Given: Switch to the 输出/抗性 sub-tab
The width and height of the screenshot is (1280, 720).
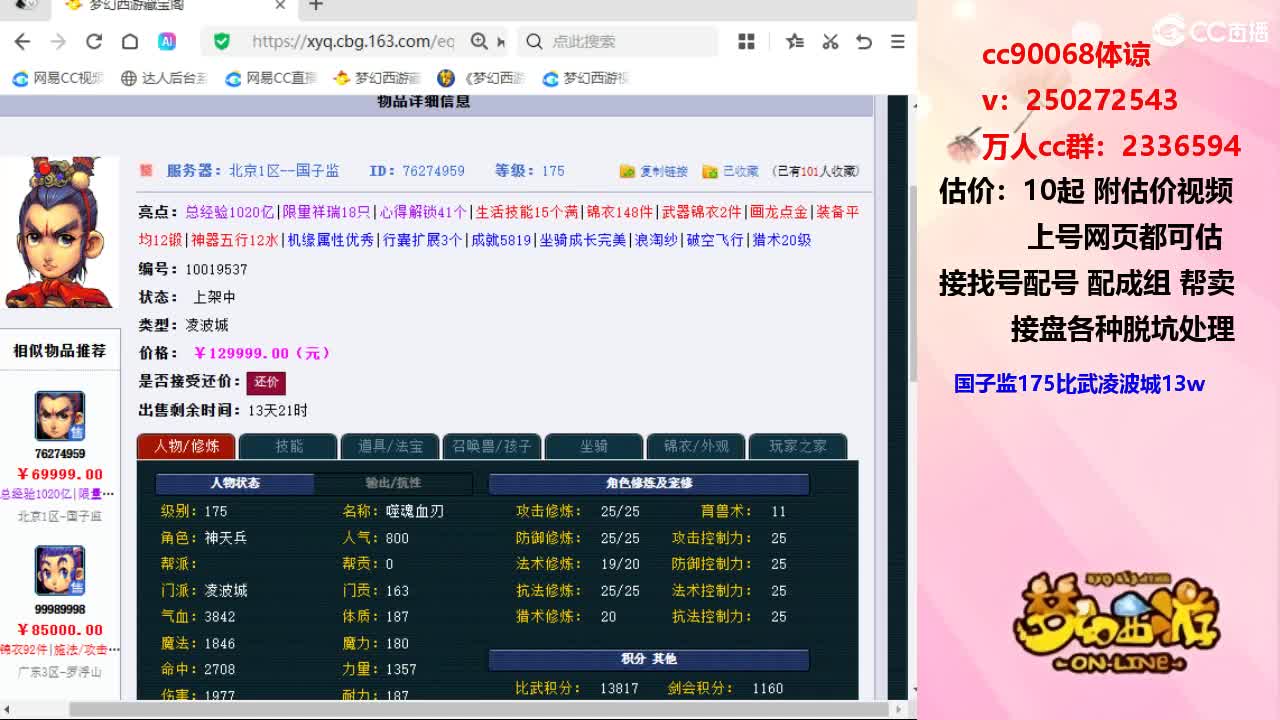Looking at the screenshot, I should point(393,483).
